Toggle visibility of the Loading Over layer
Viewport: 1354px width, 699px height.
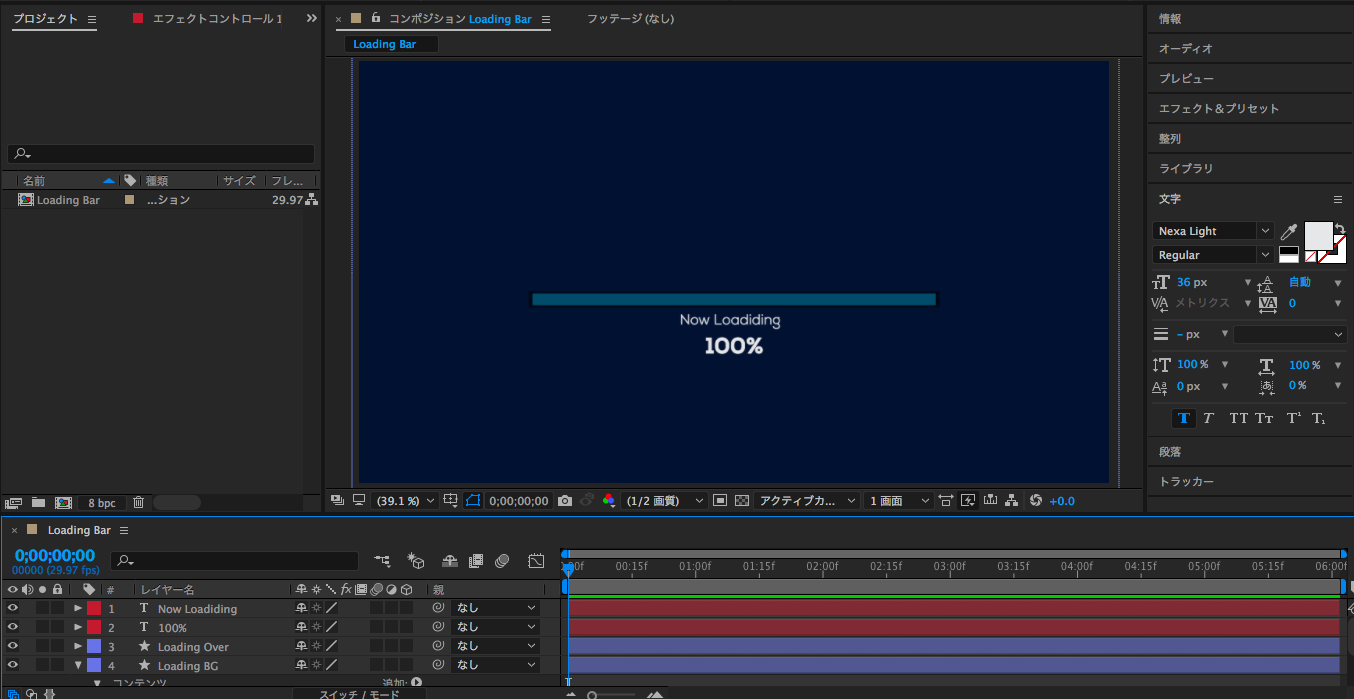click(13, 646)
